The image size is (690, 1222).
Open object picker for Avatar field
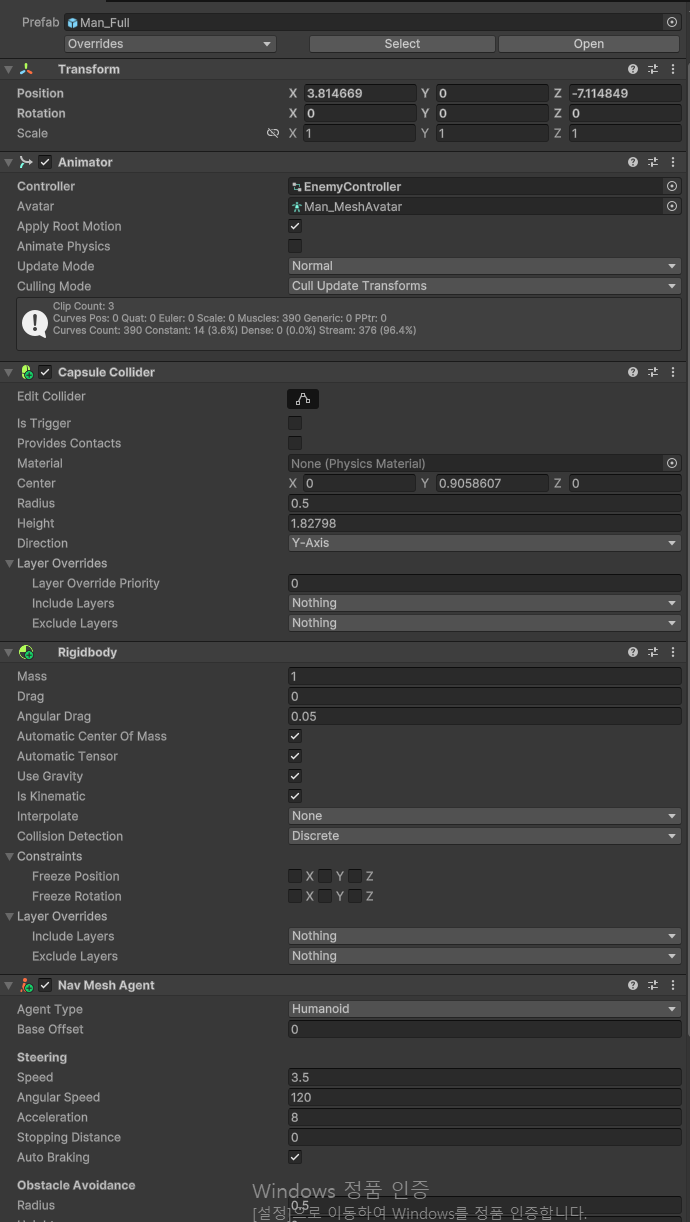tap(672, 206)
